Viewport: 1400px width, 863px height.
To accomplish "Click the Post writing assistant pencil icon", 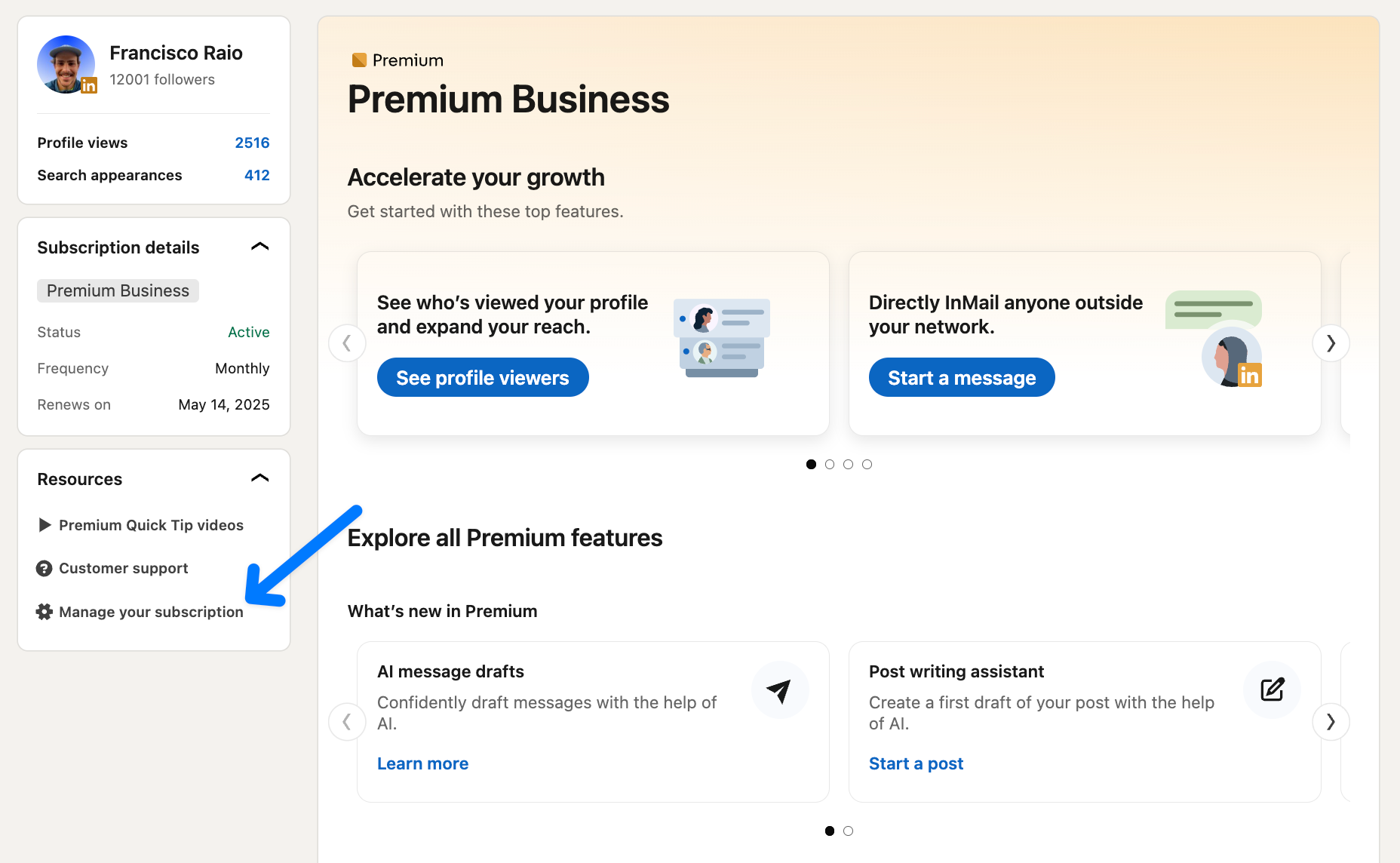I will click(1272, 689).
